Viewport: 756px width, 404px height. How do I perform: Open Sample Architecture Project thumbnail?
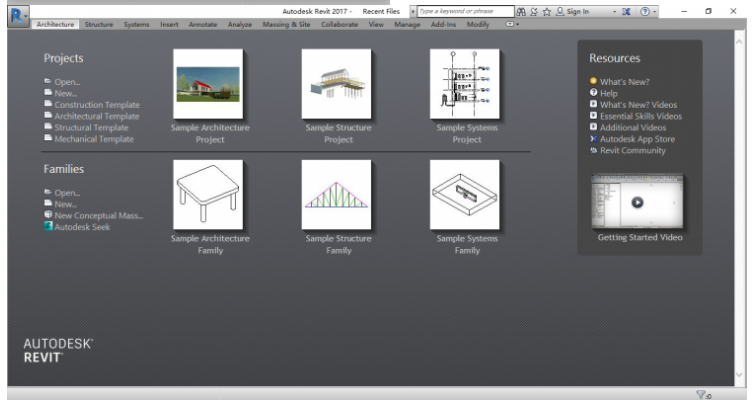(208, 84)
